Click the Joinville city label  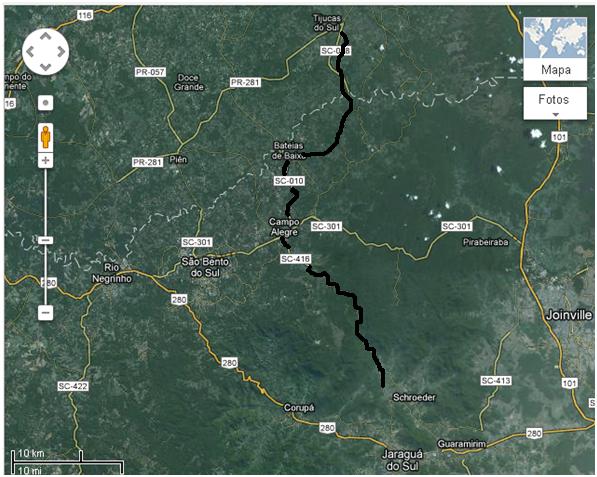tap(569, 315)
